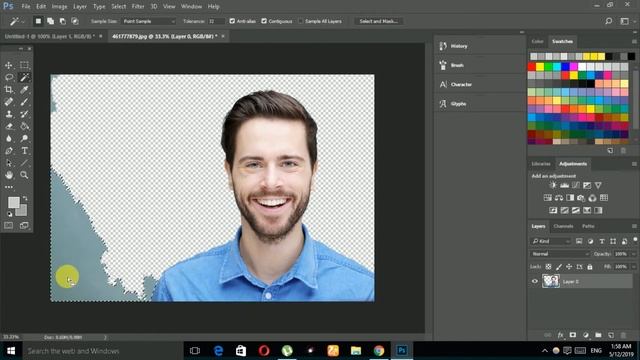Select the Move tool
640x360 pixels.
point(9,65)
